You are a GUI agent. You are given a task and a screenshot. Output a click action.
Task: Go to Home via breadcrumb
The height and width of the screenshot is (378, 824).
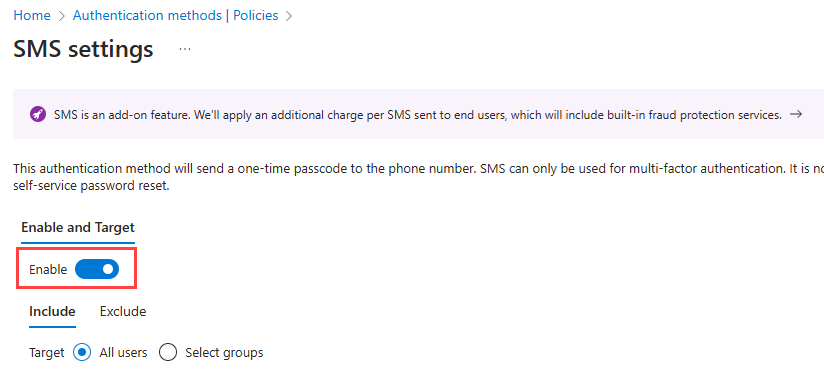click(x=32, y=16)
